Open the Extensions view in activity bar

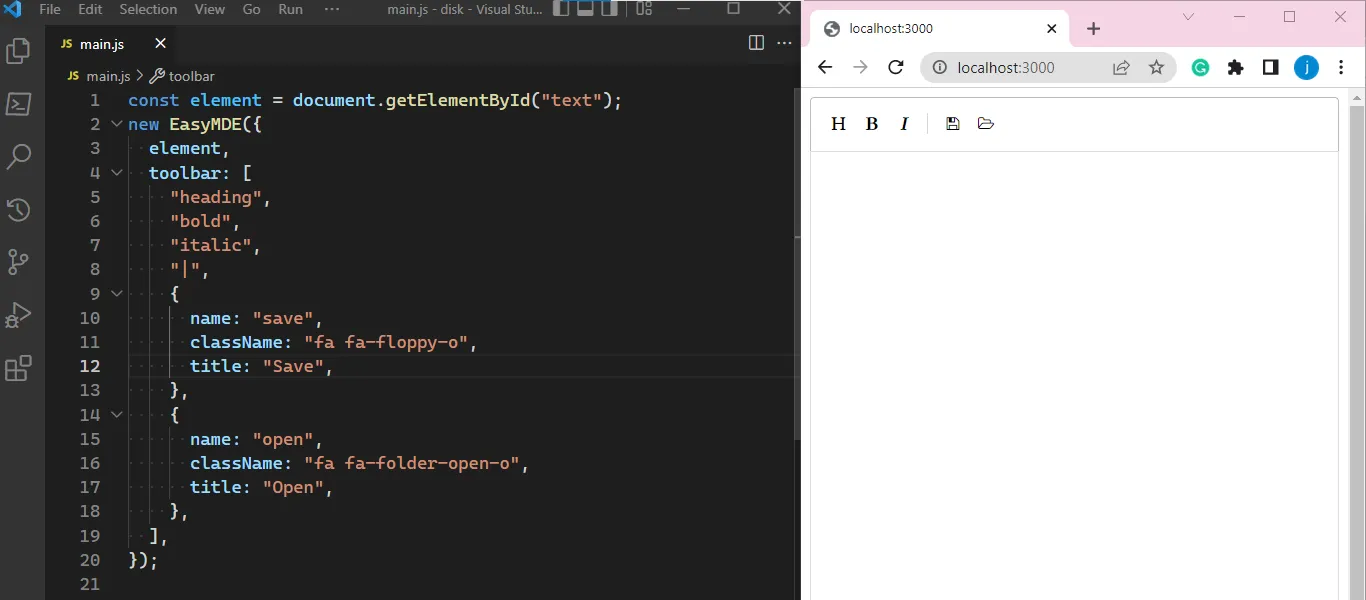pyautogui.click(x=18, y=368)
